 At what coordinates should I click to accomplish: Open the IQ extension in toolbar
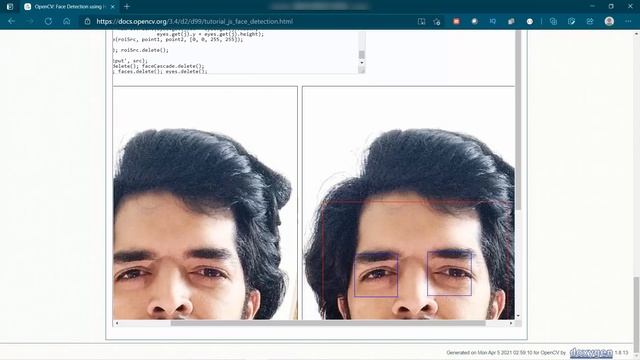(x=493, y=21)
